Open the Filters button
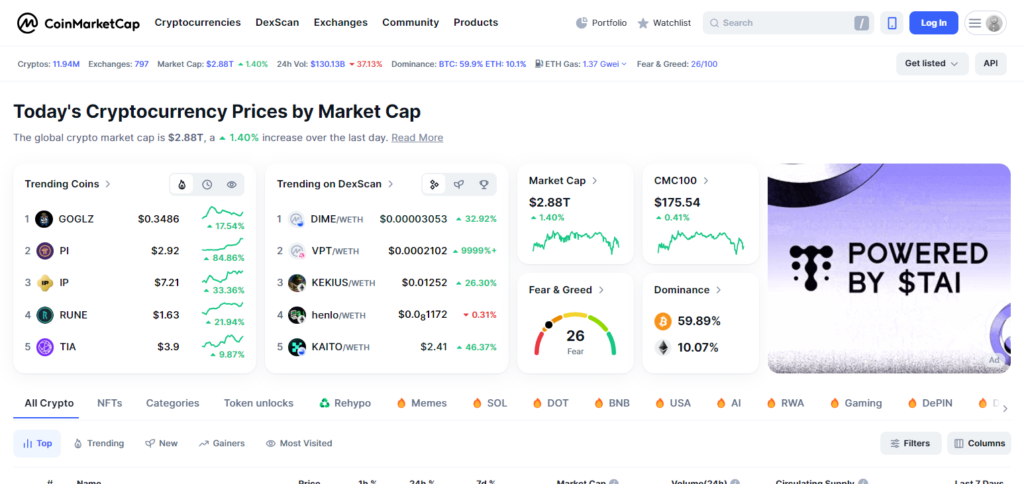Screen dimensions: 1024x484 tap(910, 443)
